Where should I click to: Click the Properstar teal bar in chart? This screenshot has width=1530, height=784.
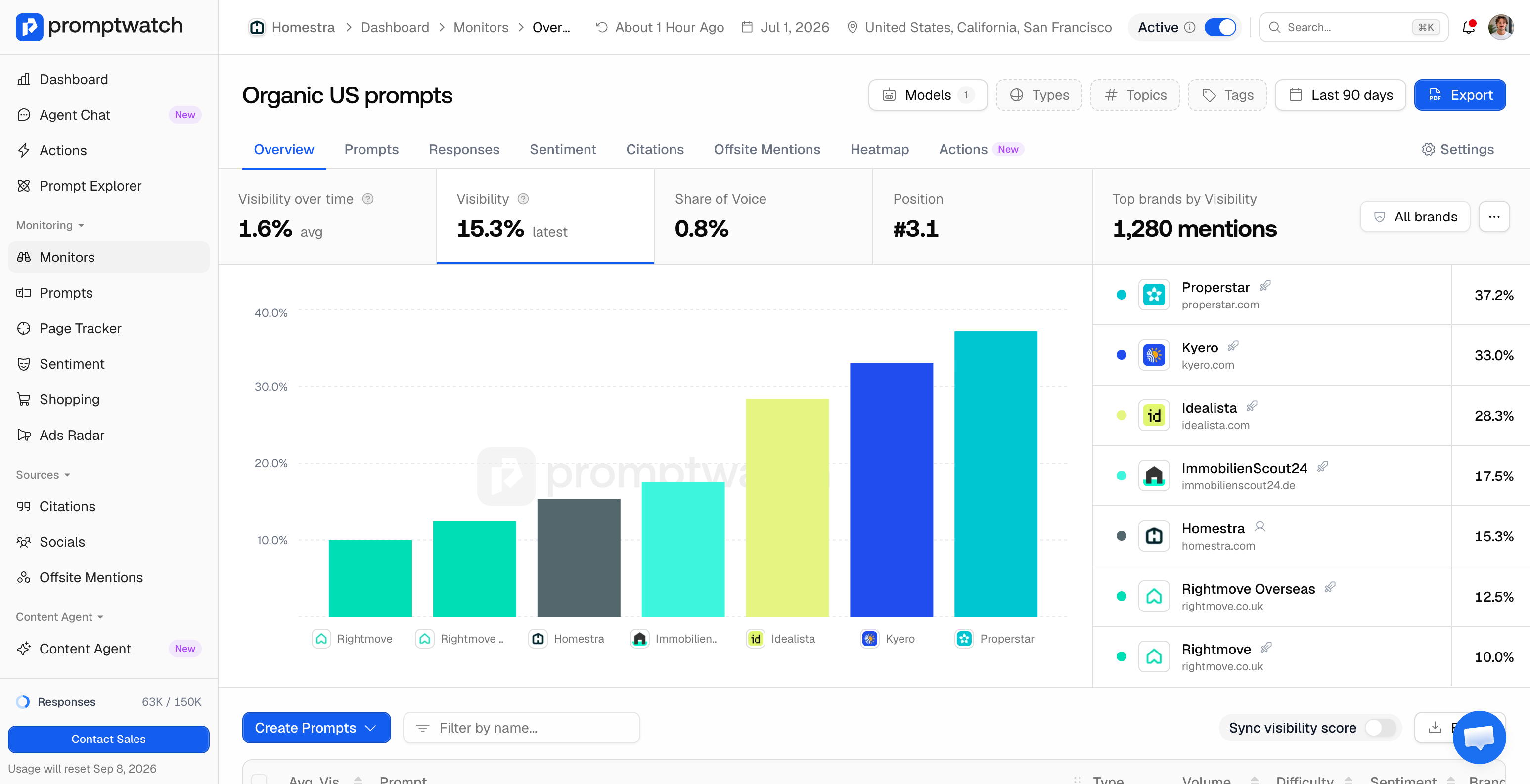coord(995,474)
